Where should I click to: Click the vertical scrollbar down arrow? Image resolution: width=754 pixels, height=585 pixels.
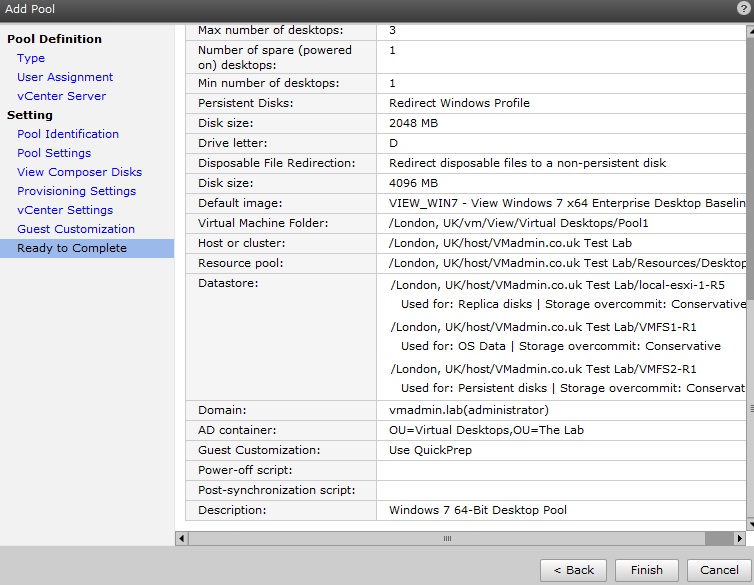tap(751, 524)
